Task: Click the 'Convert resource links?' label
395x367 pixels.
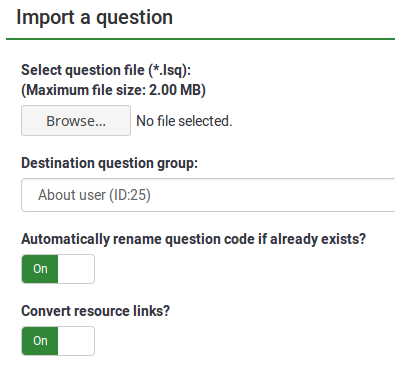Action: click(x=95, y=311)
